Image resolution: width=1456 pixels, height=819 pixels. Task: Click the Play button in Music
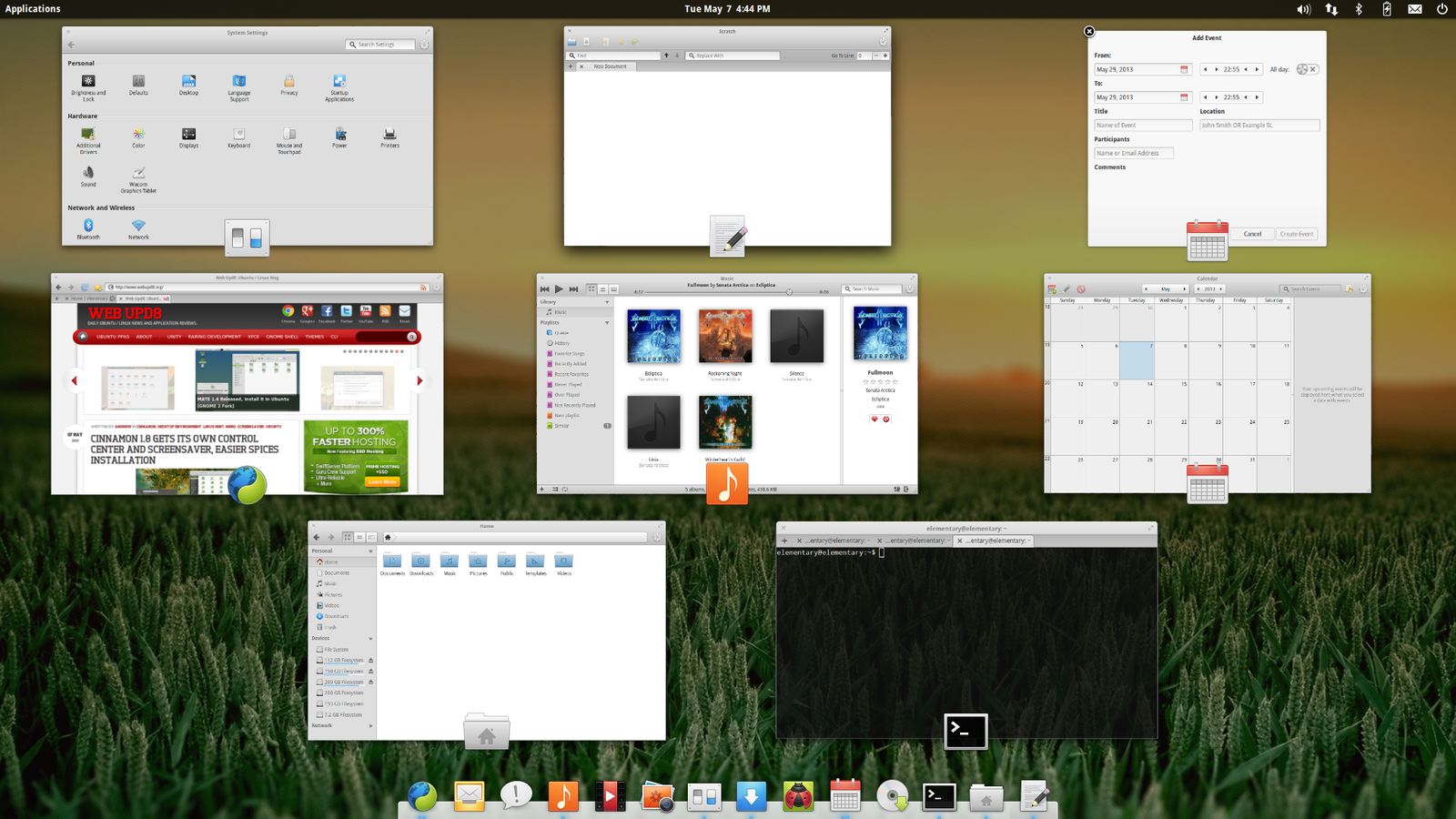558,288
